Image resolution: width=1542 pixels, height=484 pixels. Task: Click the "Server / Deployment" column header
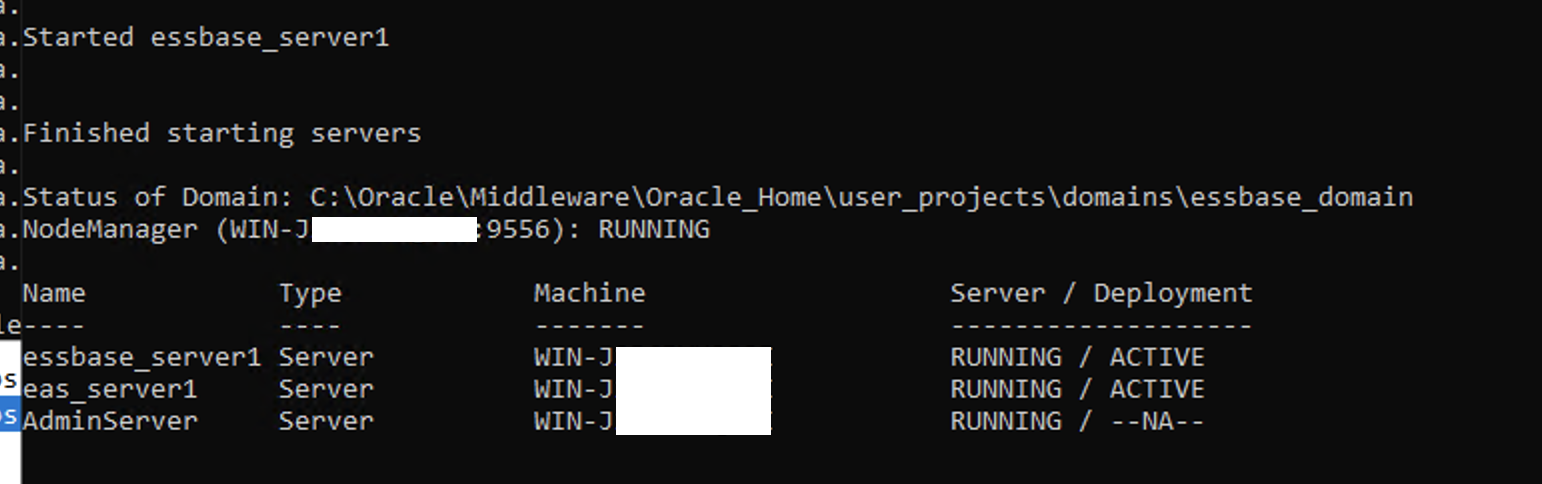point(1101,293)
